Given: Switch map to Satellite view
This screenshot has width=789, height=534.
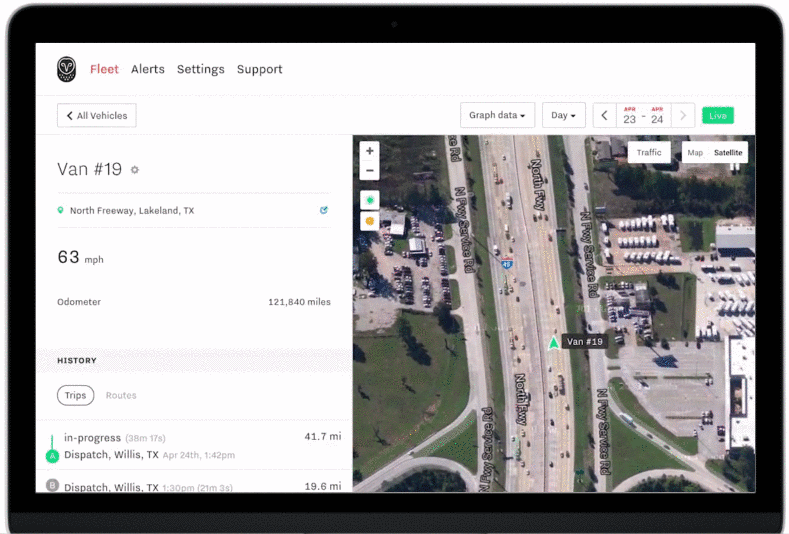Looking at the screenshot, I should coord(728,153).
